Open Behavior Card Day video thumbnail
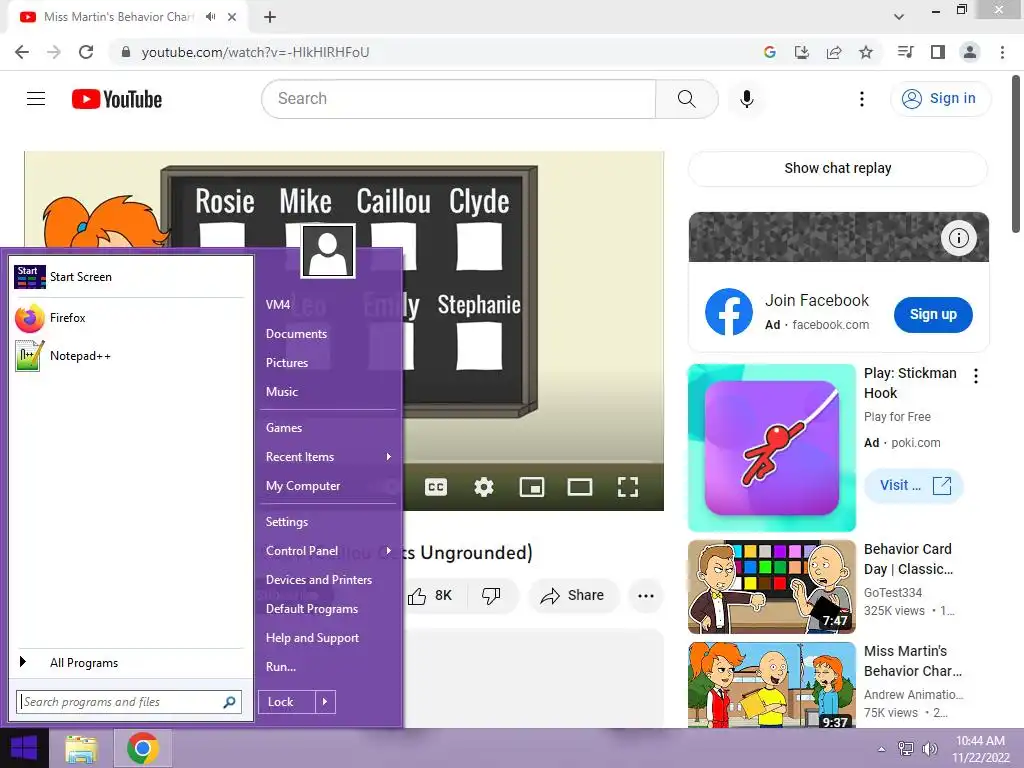This screenshot has width=1024, height=768. pos(772,586)
